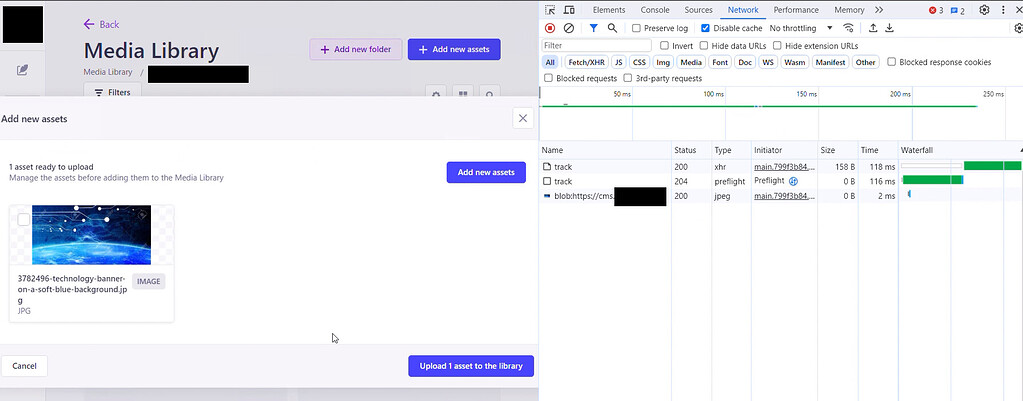This screenshot has height=401, width=1023.
Task: Open the No throttling dropdown
Action: click(801, 28)
